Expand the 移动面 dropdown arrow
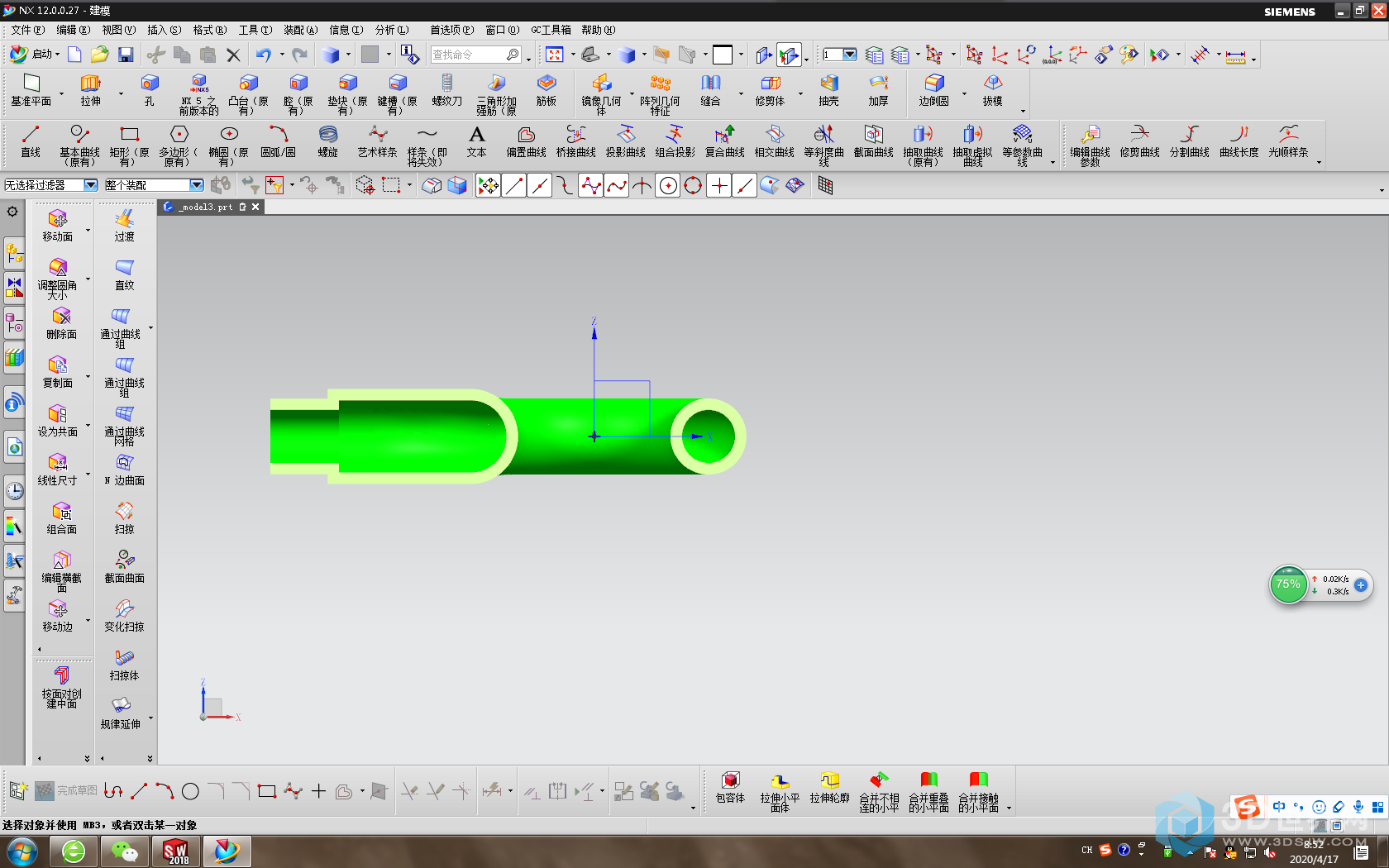Image resolution: width=1389 pixels, height=868 pixels. point(88,231)
